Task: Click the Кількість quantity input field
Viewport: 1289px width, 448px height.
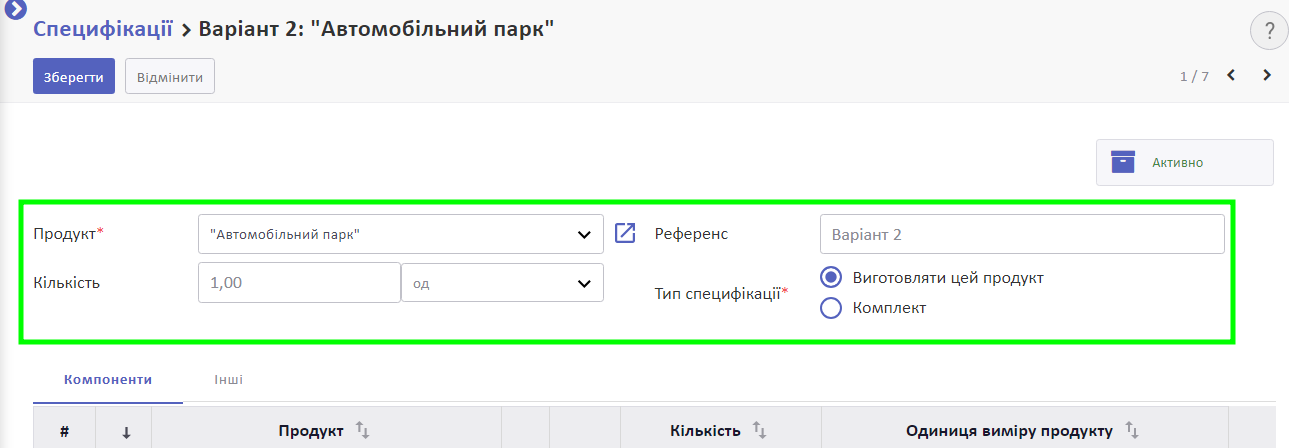Action: point(299,283)
